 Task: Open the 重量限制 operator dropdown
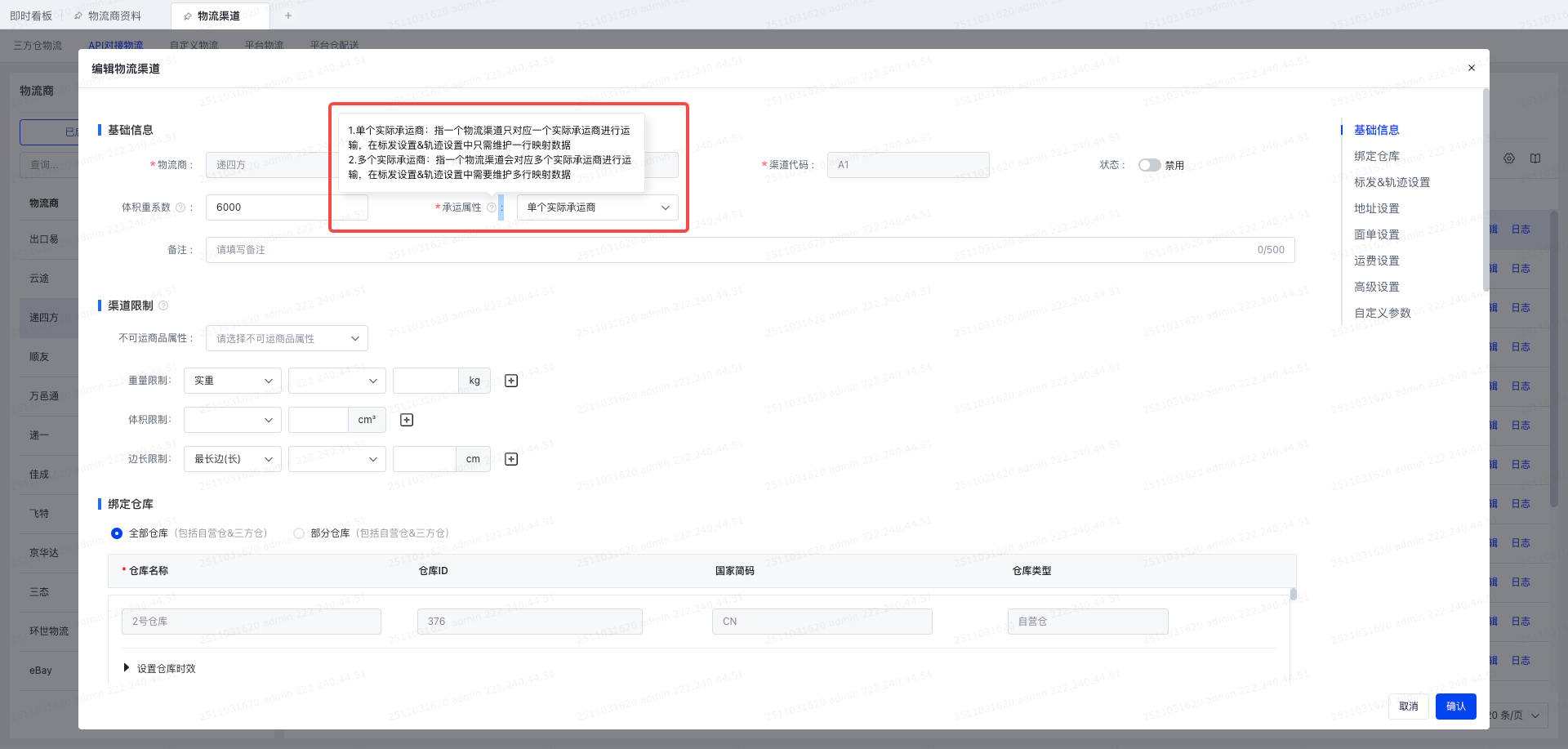point(337,381)
